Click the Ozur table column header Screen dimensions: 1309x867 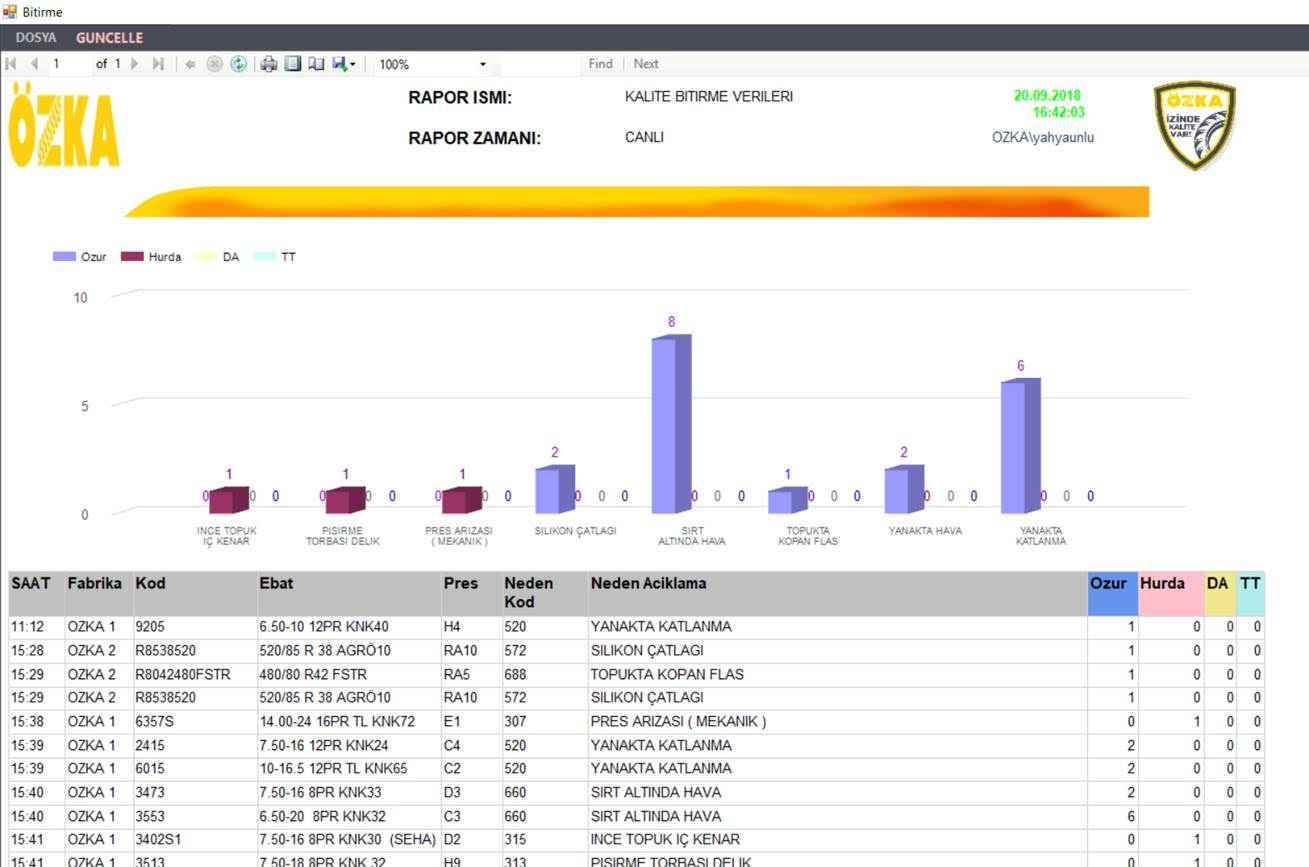point(1112,593)
